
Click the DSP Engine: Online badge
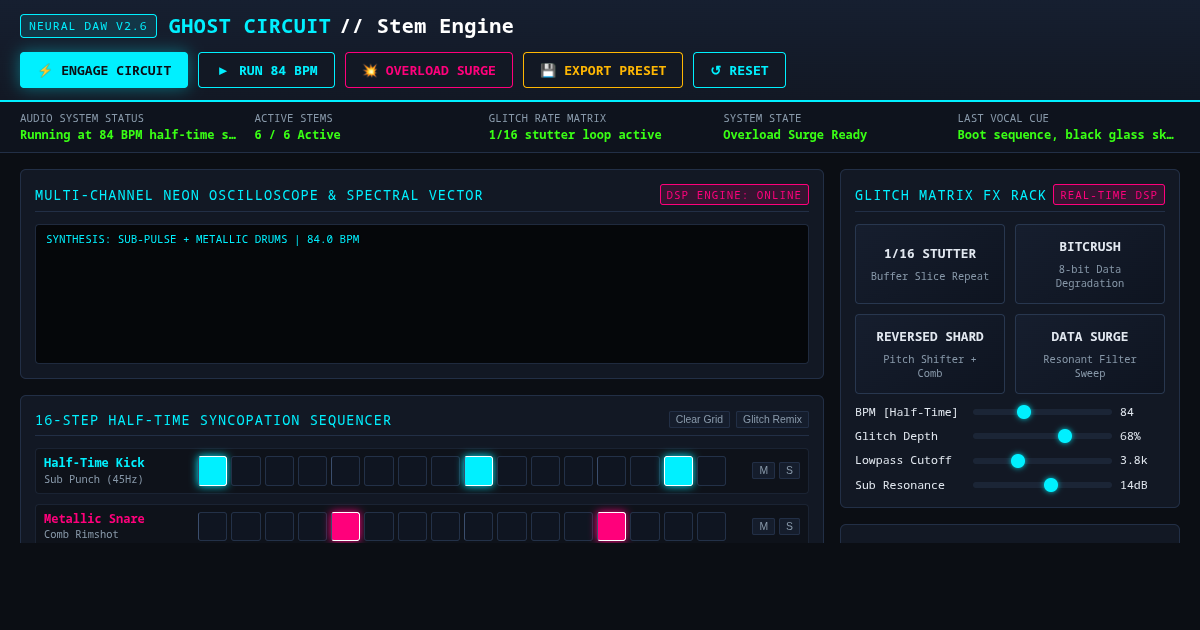734,195
